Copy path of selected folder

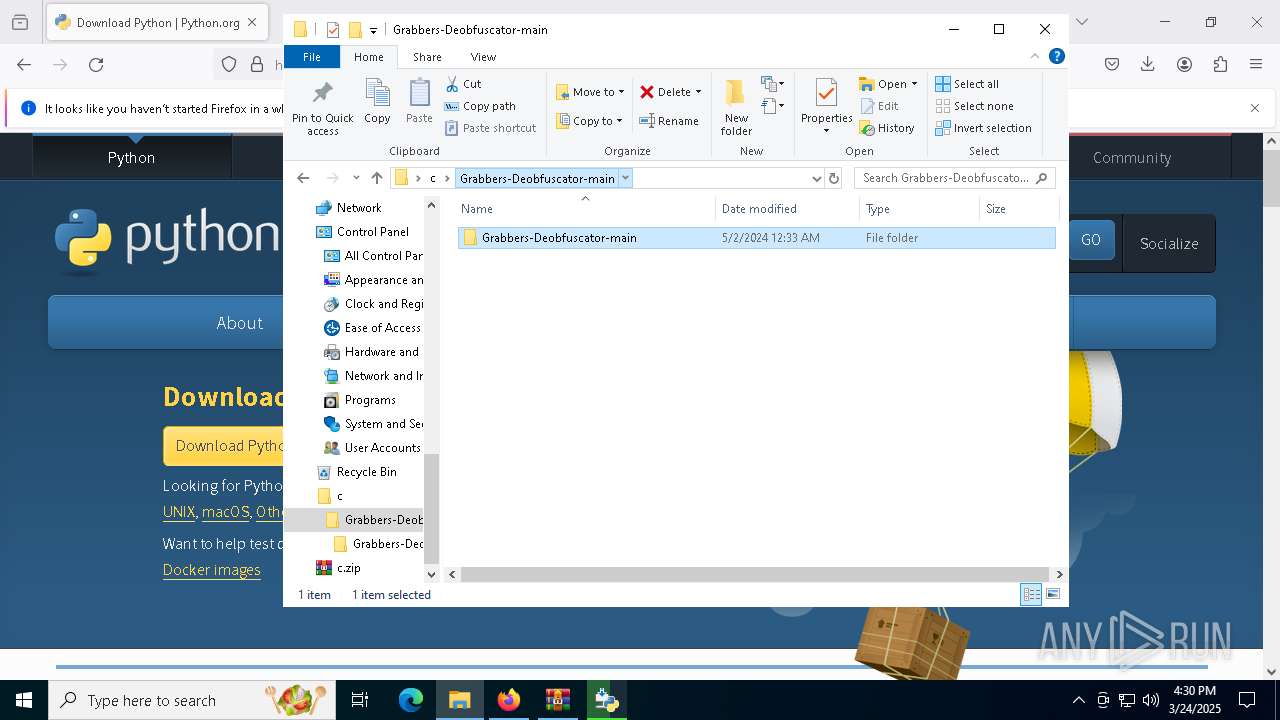click(x=480, y=106)
